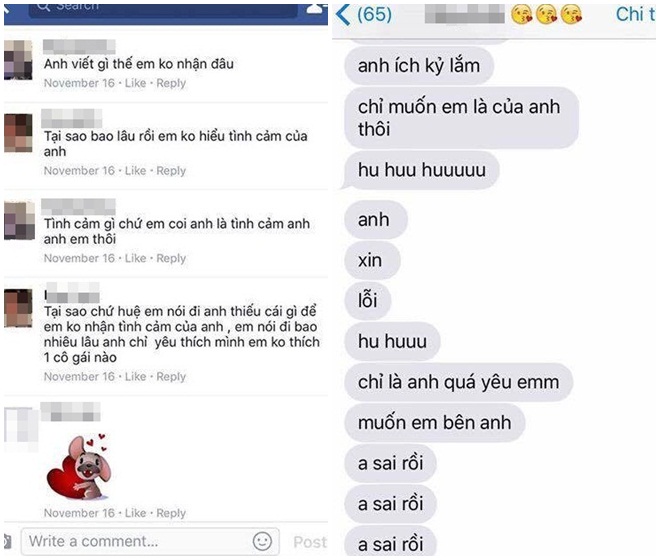Tap the profile icon in Facebook header

pos(317,8)
